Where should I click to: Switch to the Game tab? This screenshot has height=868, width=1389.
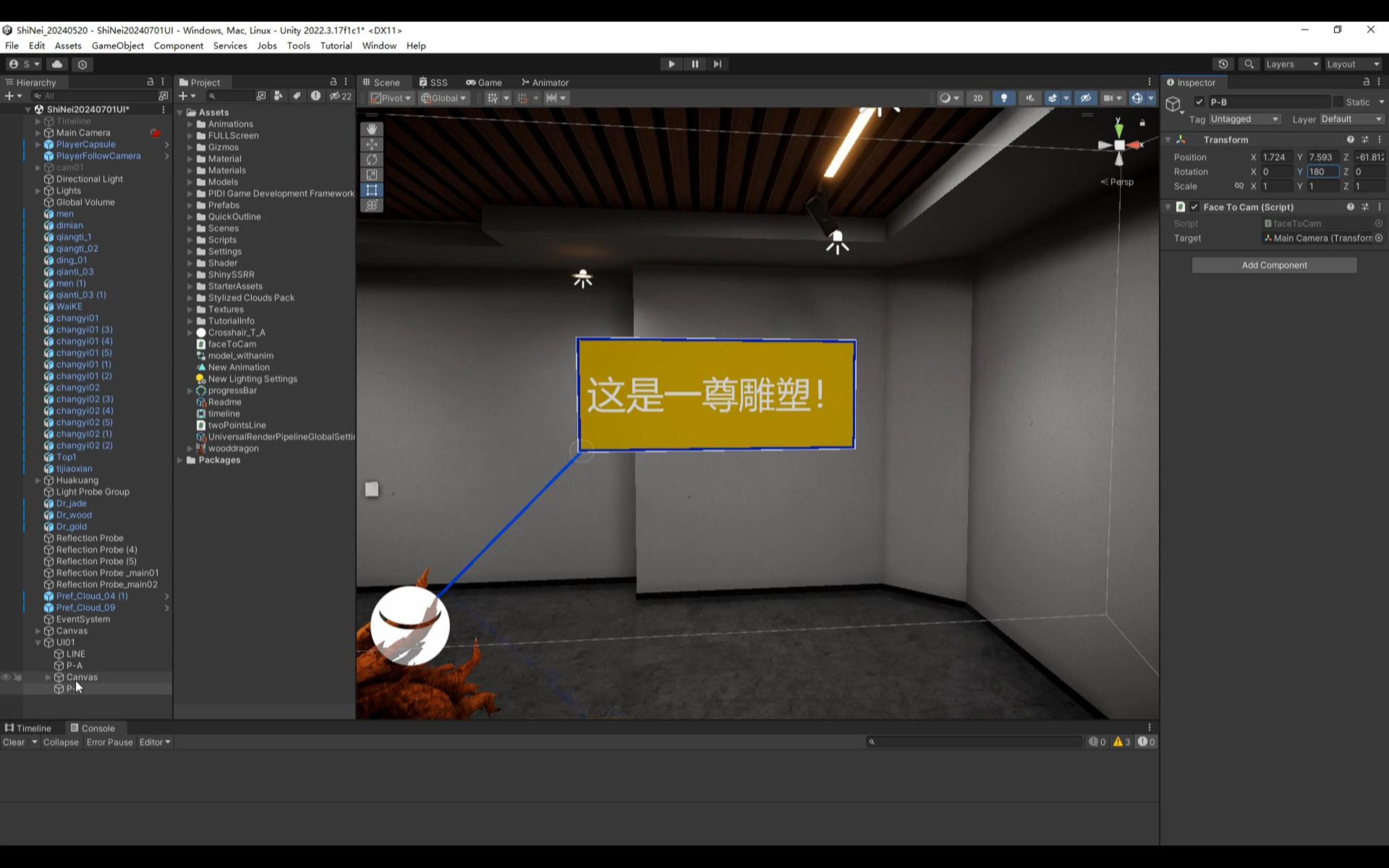pyautogui.click(x=484, y=82)
